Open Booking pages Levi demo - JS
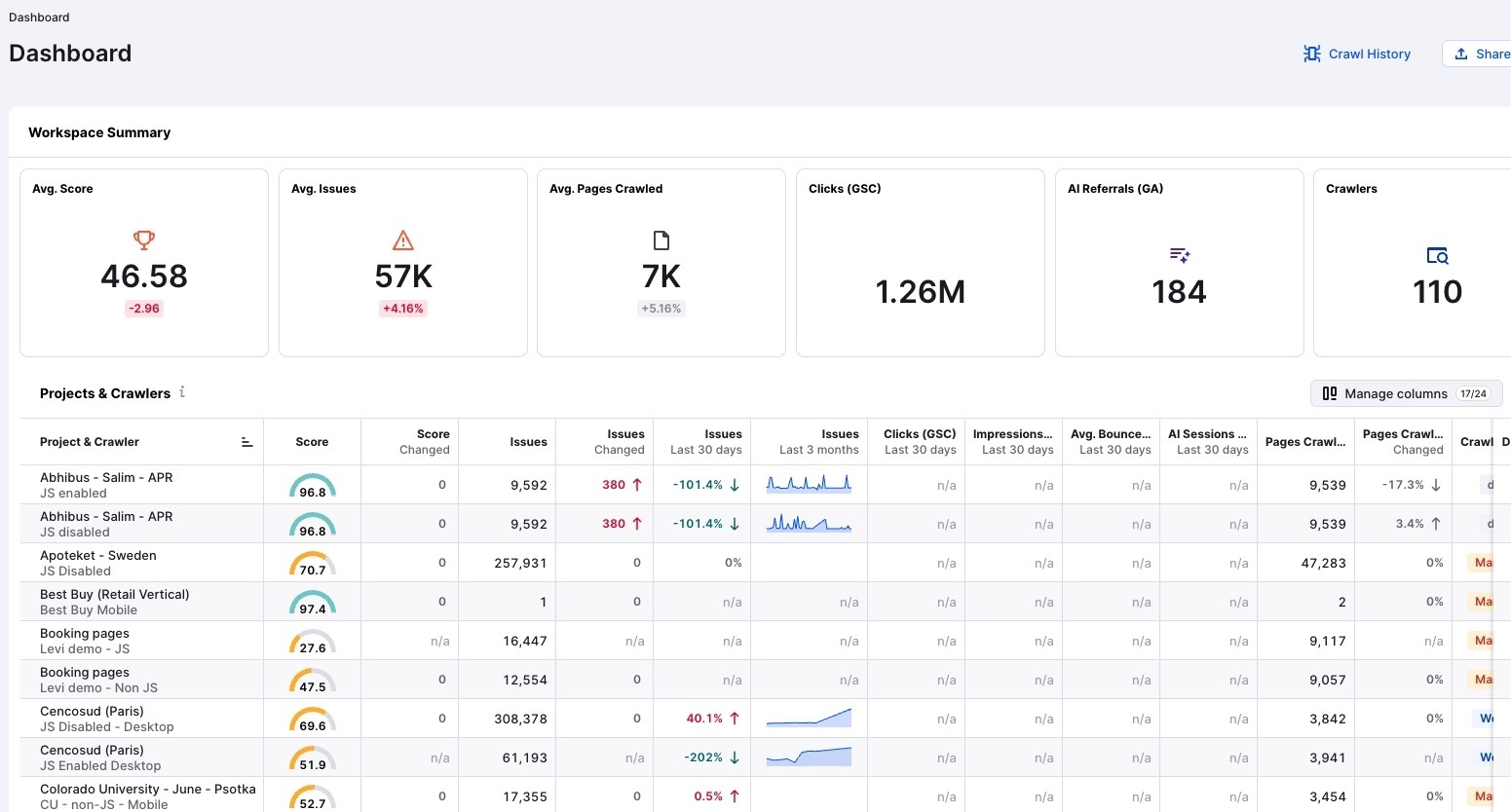 [85, 641]
